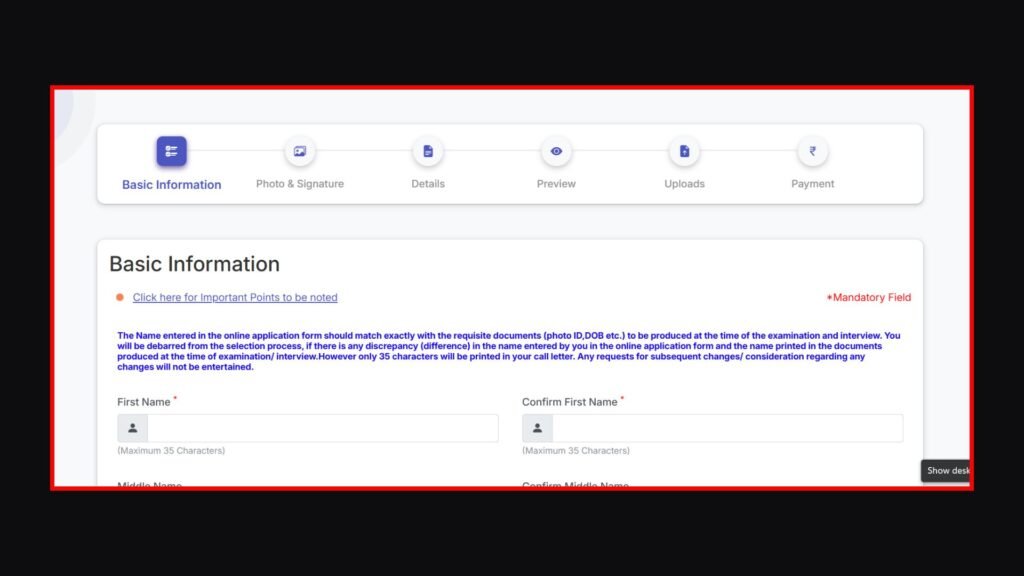This screenshot has height=576, width=1024.
Task: Jump to the Preview step label
Action: point(556,184)
